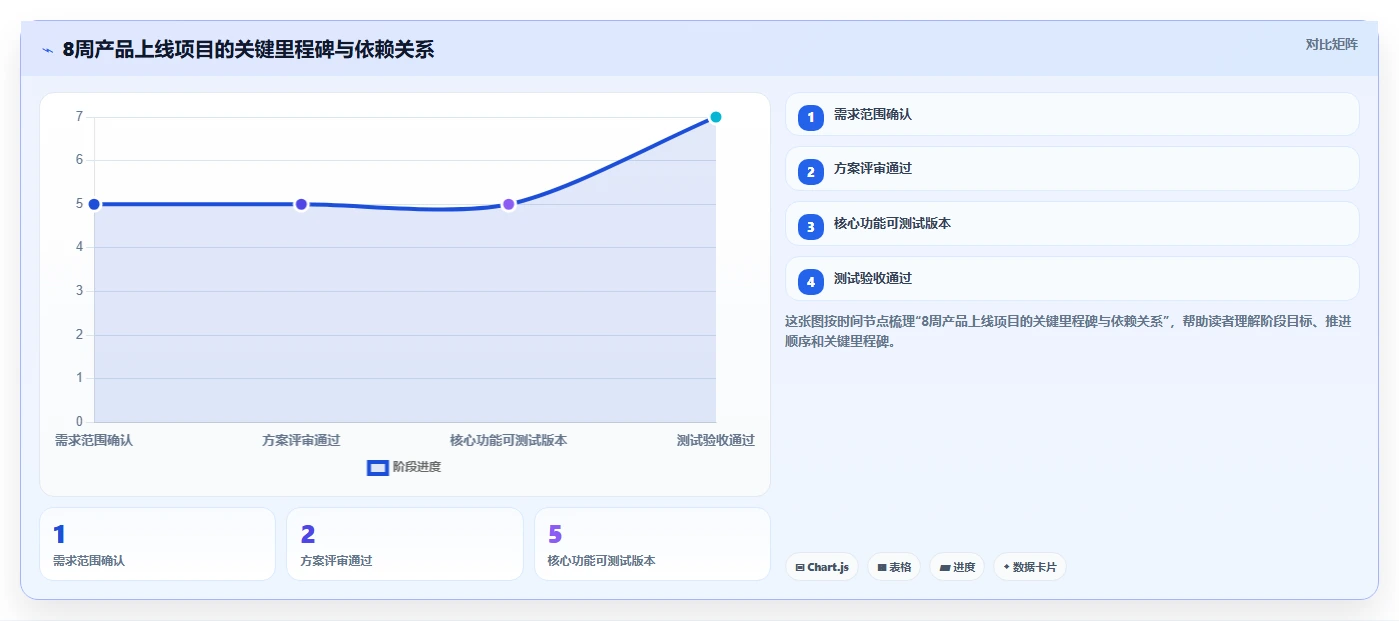This screenshot has width=1399, height=621.
Task: Open the 方案评审通过 milestone row
Action: point(1072,169)
